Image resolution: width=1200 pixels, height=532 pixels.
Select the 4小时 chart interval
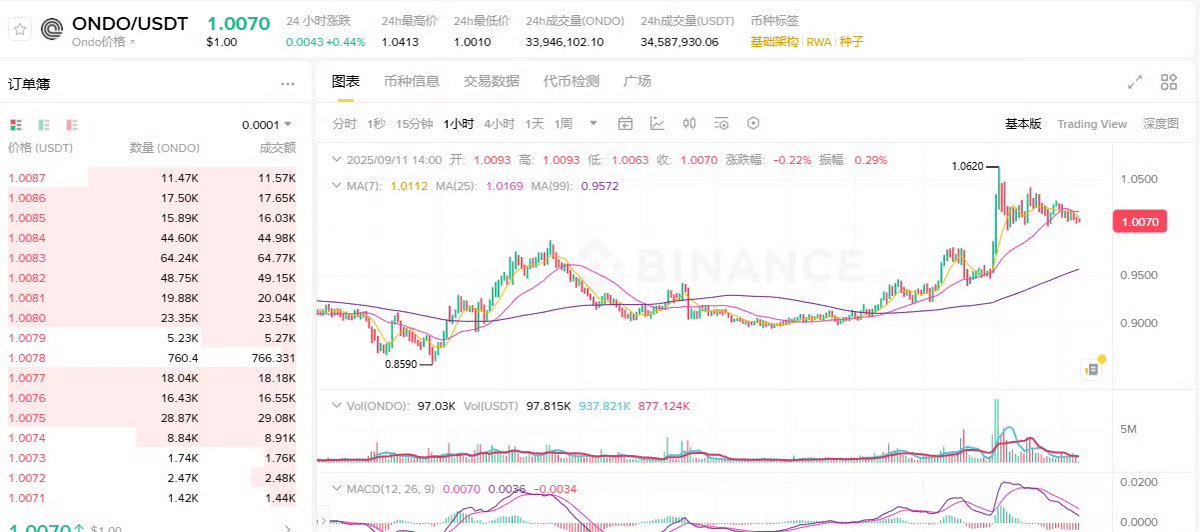pyautogui.click(x=499, y=124)
